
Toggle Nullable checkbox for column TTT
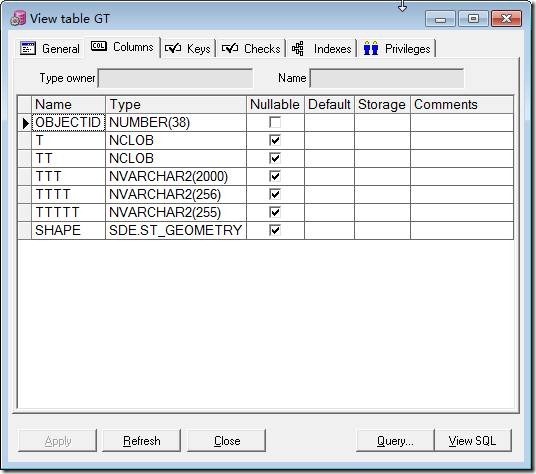click(x=275, y=176)
